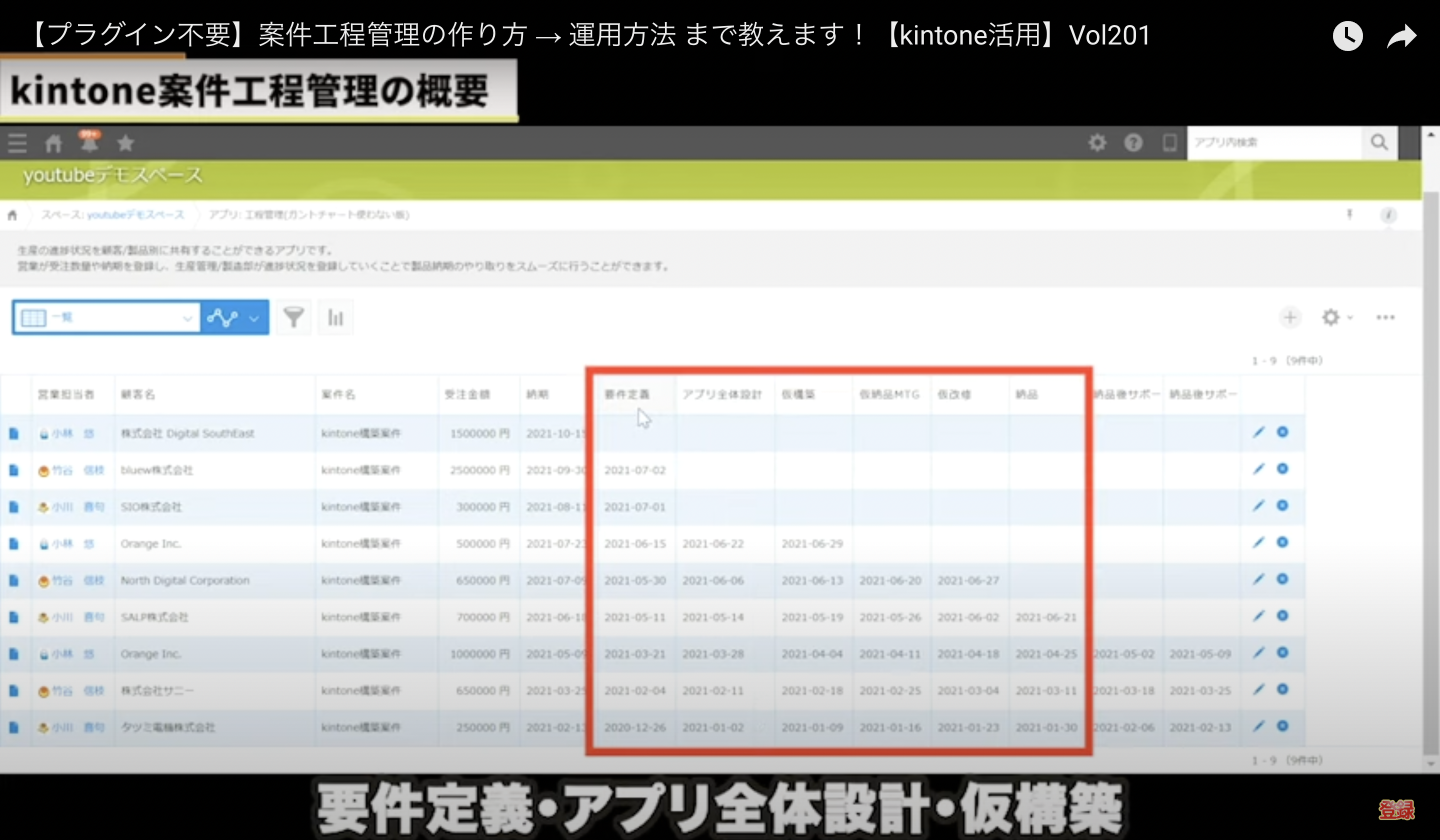Click the アプリ内検索 search input field
1440x840 pixels.
click(1274, 142)
